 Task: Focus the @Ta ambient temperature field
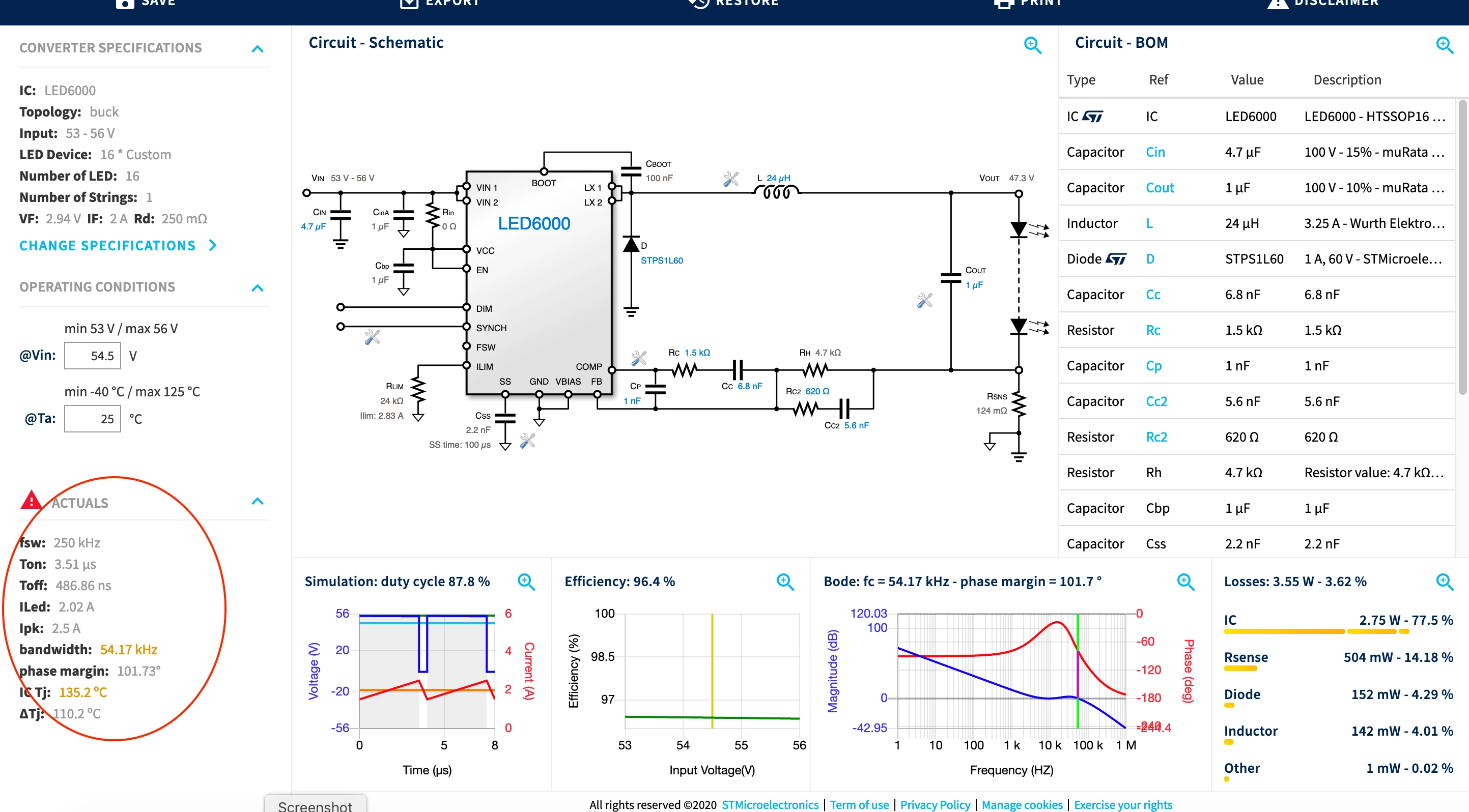coord(92,419)
